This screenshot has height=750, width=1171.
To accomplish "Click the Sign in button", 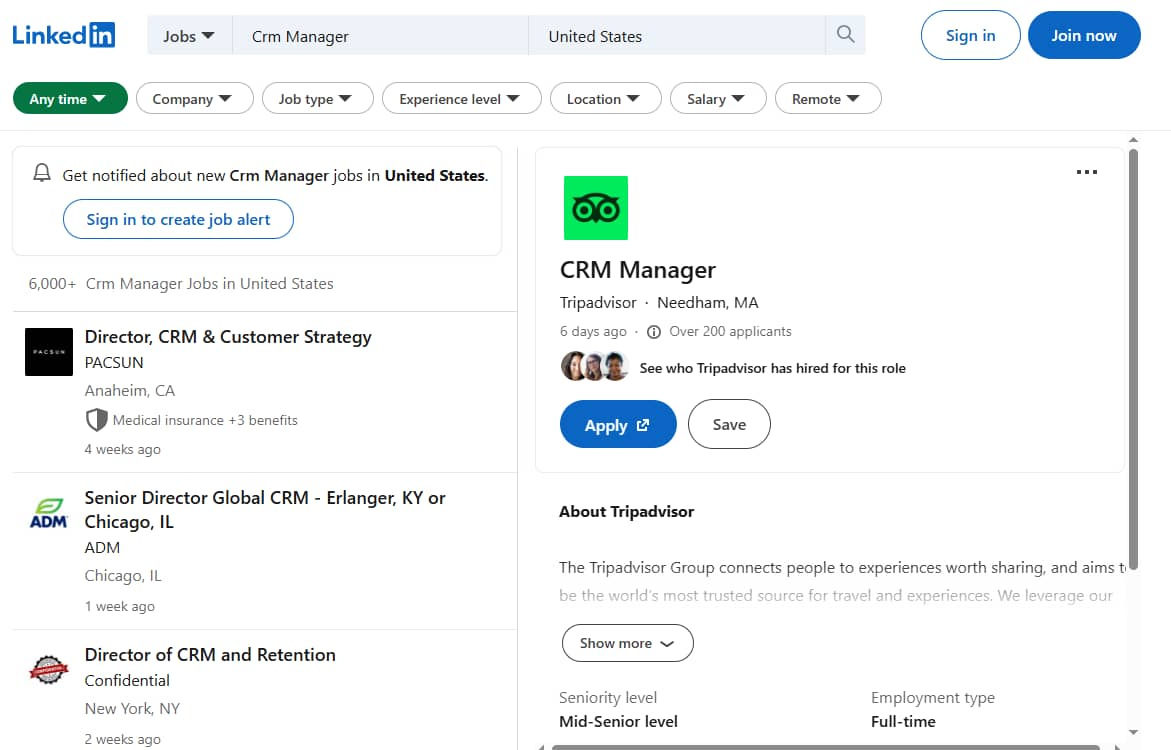I will pos(970,35).
